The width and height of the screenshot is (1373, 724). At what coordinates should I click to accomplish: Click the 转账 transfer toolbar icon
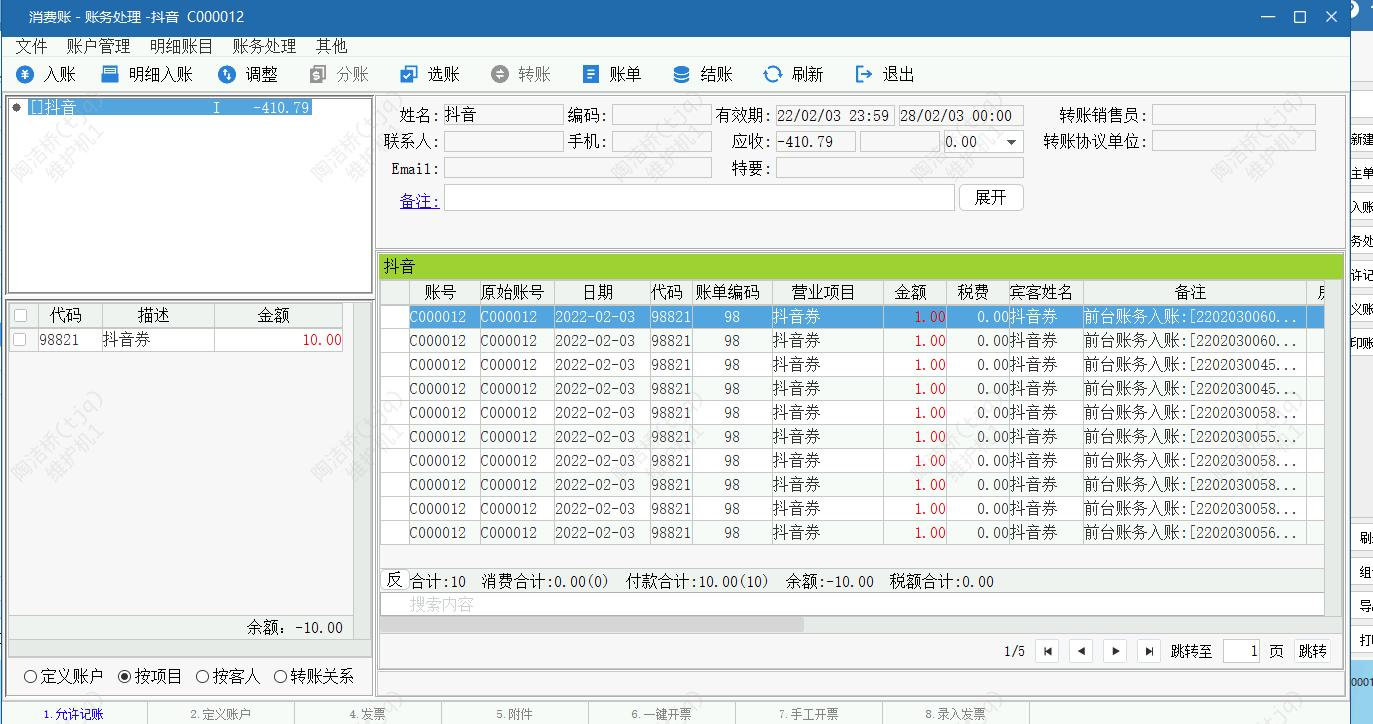[500, 75]
